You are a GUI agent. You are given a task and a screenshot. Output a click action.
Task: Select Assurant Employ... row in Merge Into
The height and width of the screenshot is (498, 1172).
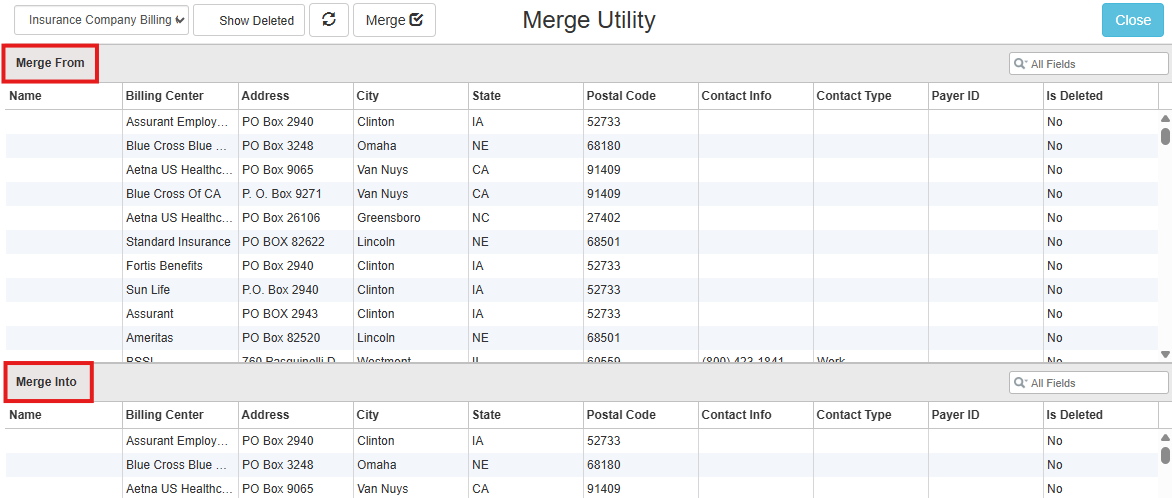click(582, 440)
